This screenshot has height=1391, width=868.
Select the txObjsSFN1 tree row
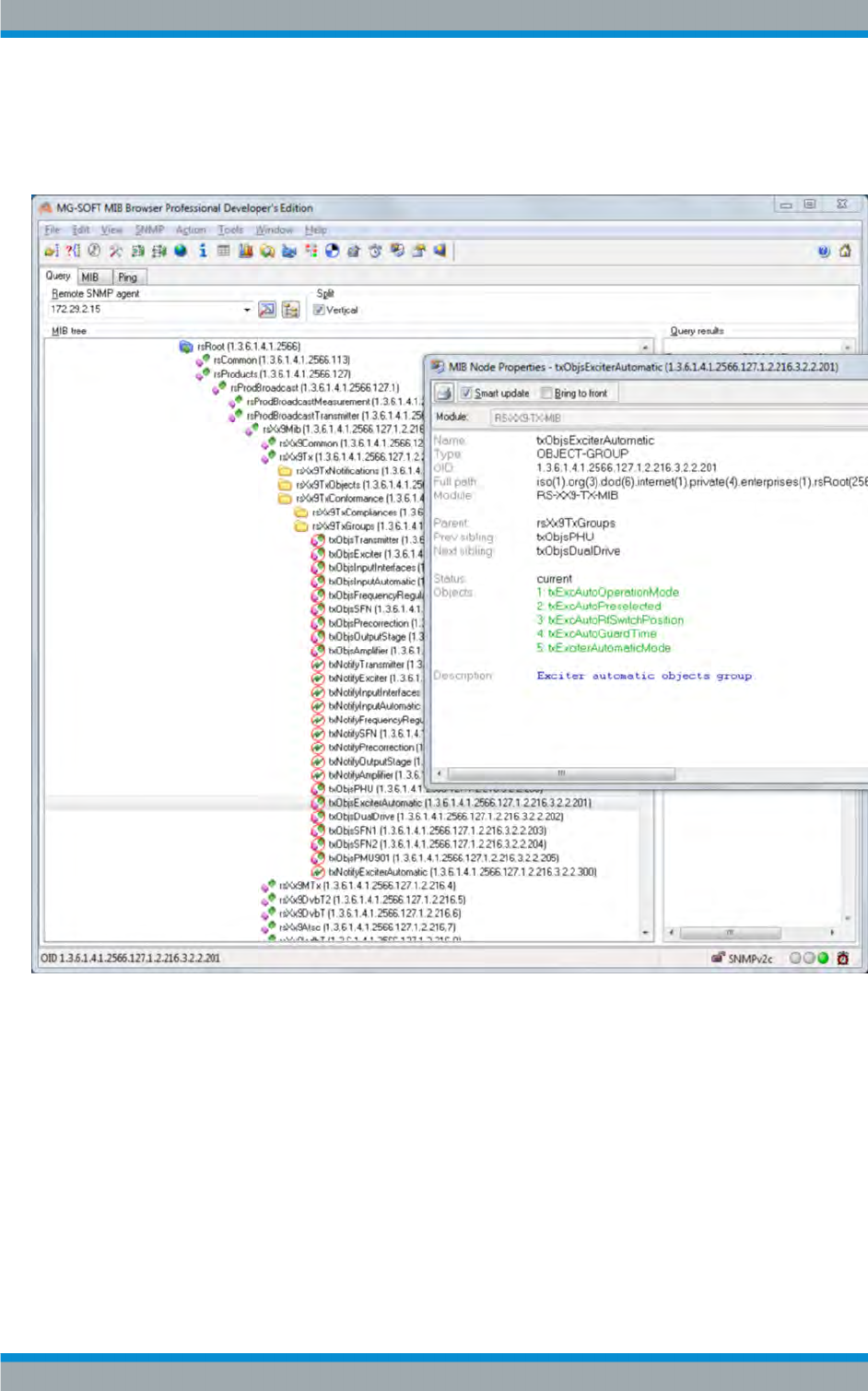[x=437, y=831]
